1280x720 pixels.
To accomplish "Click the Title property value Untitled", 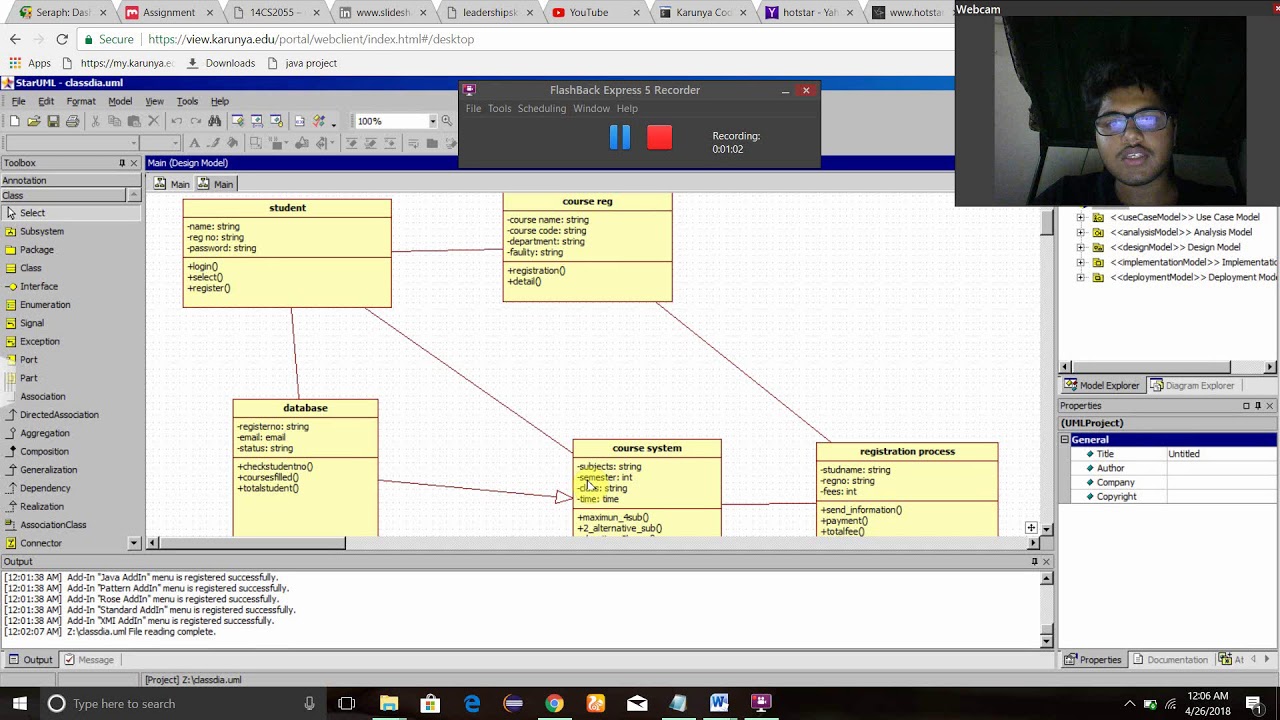I will (1221, 454).
